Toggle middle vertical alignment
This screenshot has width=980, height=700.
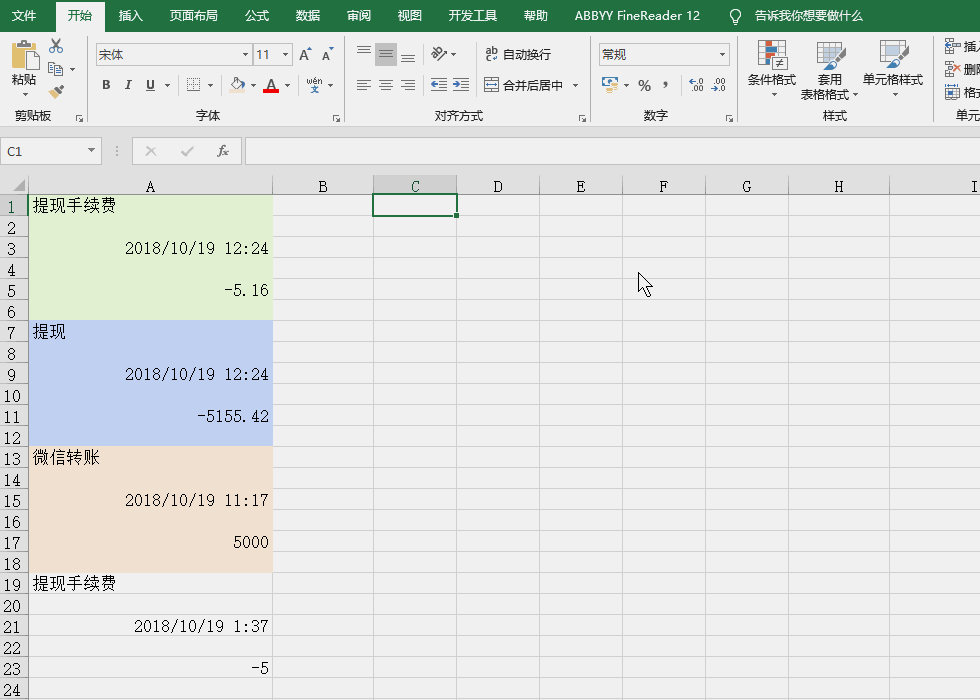click(386, 54)
